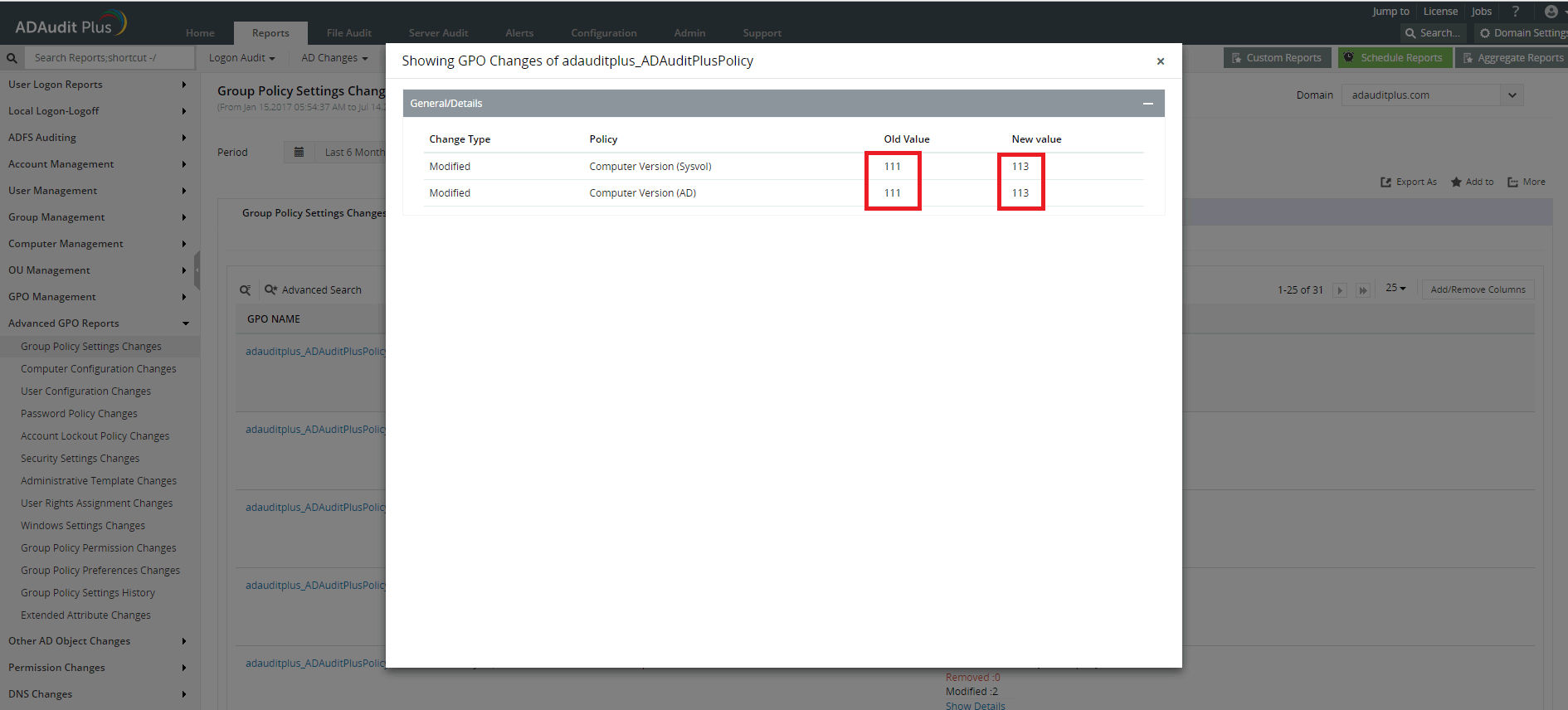Click the top-bar Search box

[1434, 33]
